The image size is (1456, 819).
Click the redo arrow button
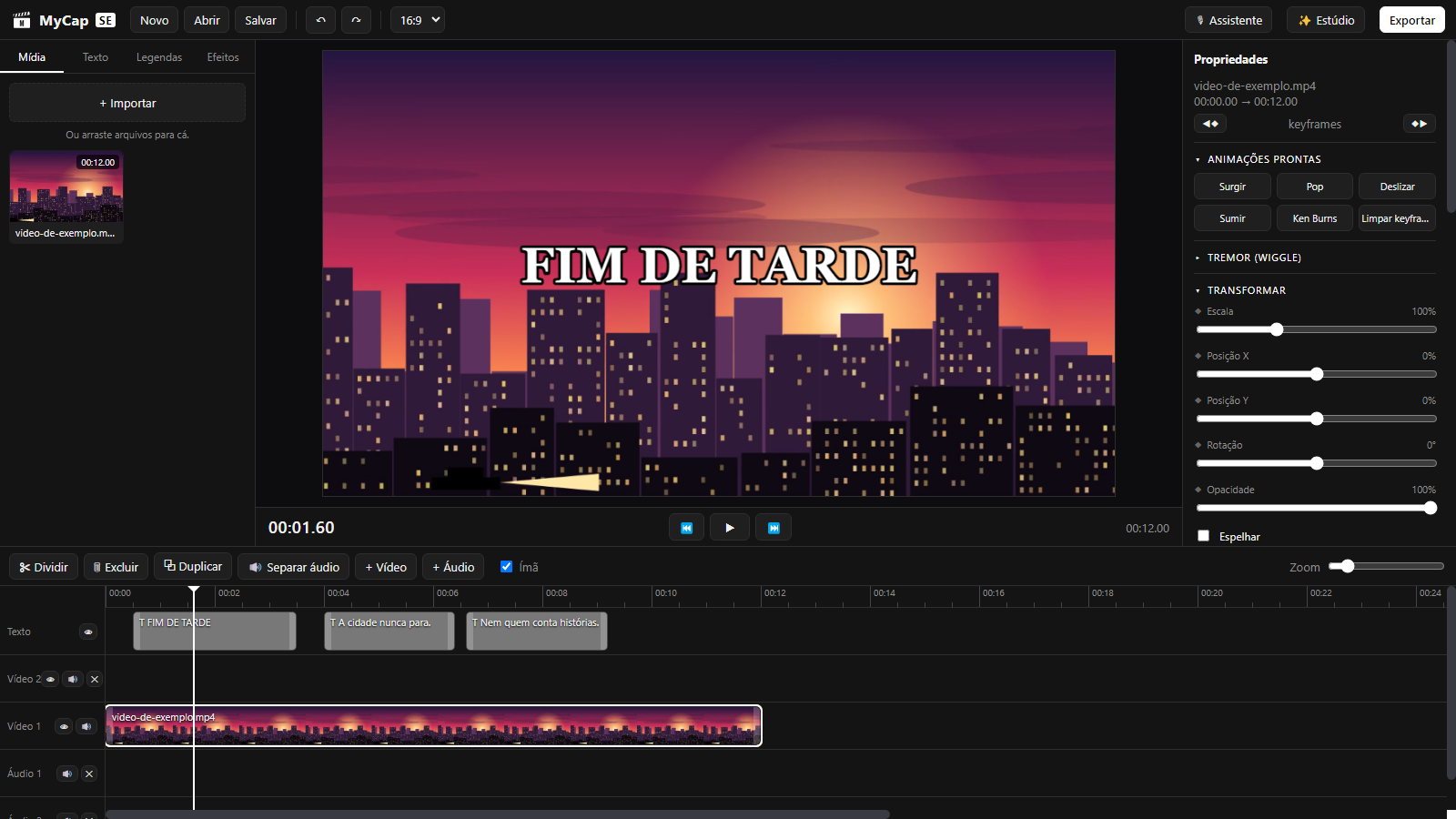(356, 20)
